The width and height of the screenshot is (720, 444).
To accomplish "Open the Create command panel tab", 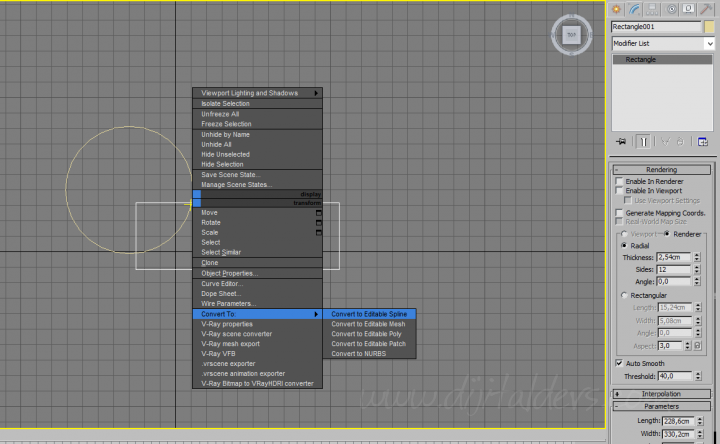I will [617, 8].
